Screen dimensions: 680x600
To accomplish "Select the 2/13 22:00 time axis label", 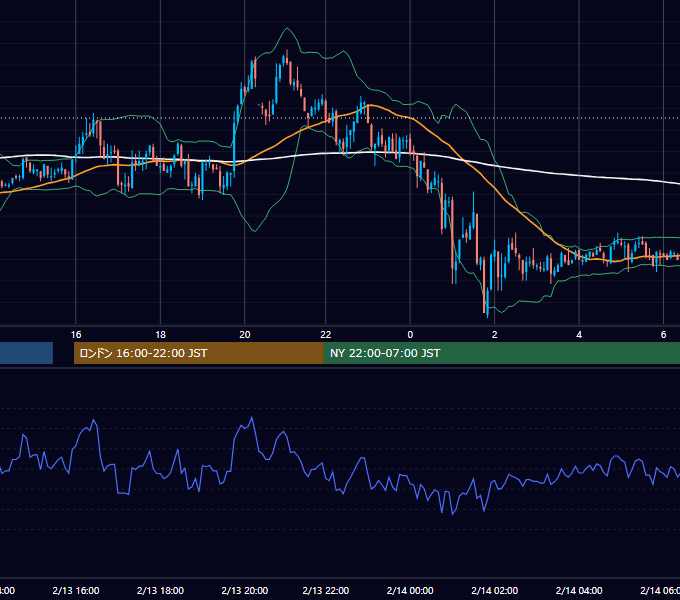I will [326, 590].
